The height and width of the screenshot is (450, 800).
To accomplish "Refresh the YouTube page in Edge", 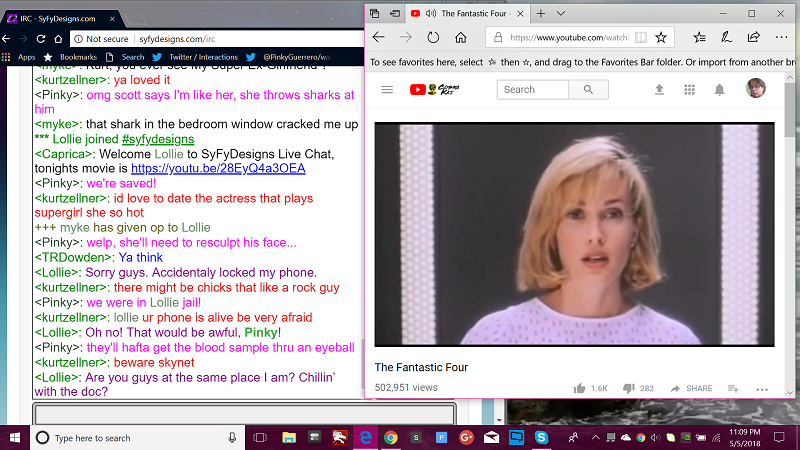I will pyautogui.click(x=433, y=37).
